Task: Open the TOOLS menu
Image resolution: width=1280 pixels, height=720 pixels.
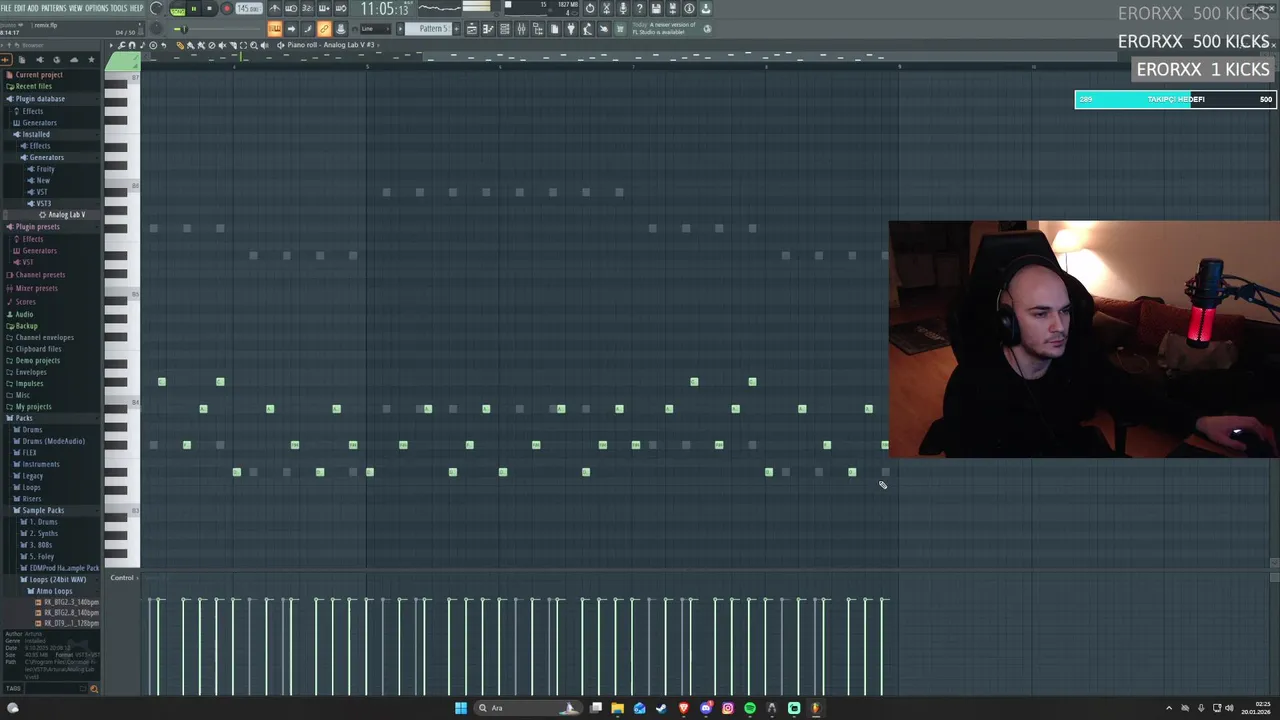Action: coord(119,8)
